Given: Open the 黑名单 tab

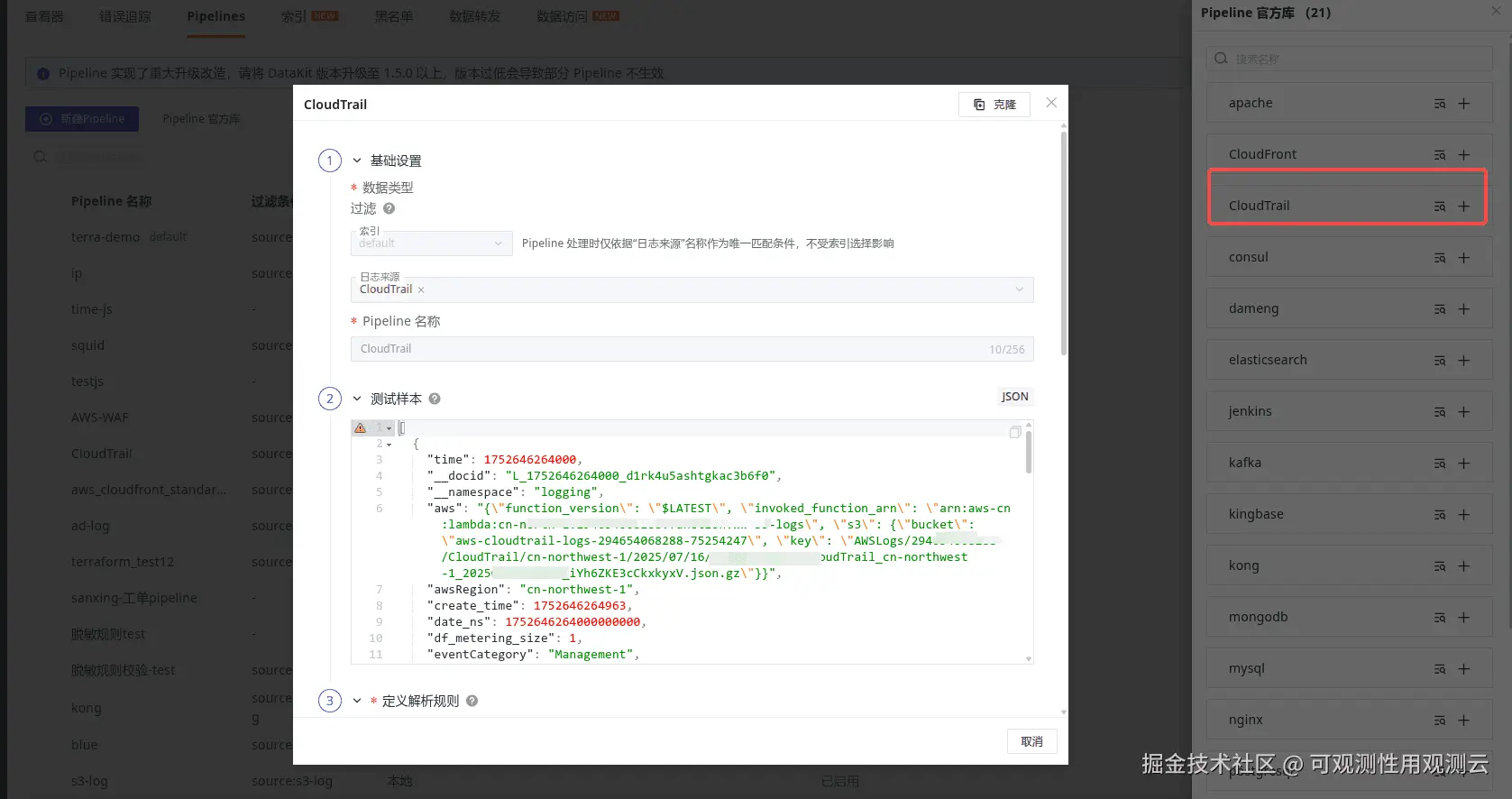Looking at the screenshot, I should 394,16.
